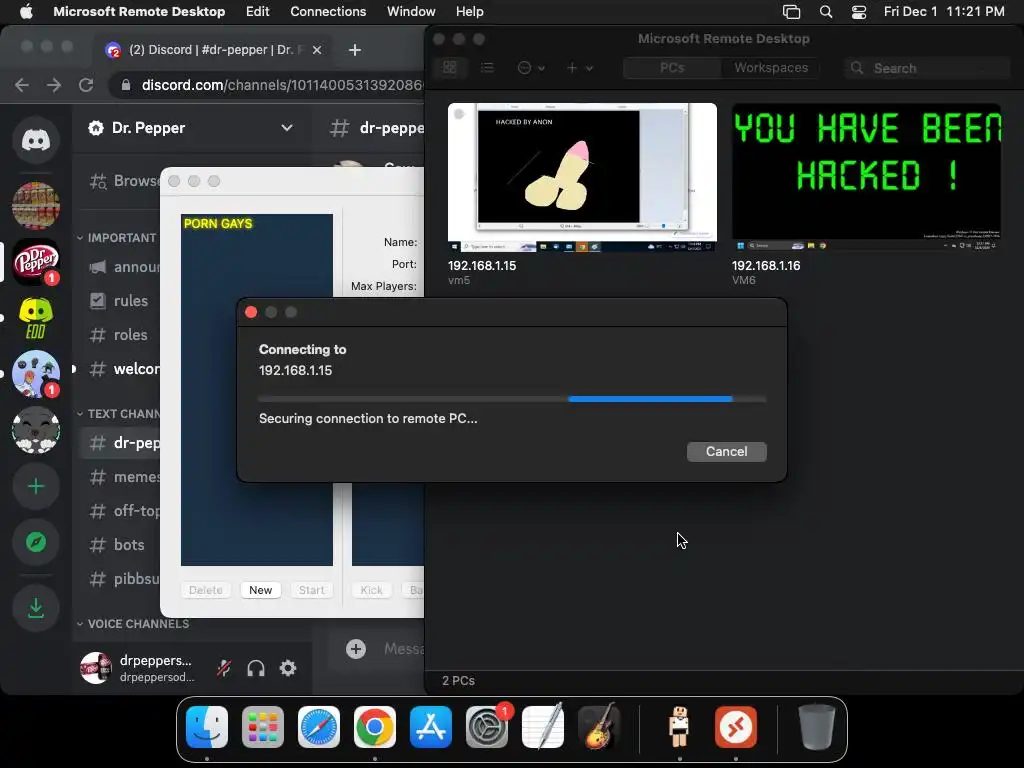The height and width of the screenshot is (768, 1024).
Task: Click the Remote Desktop Search field
Action: pos(927,68)
